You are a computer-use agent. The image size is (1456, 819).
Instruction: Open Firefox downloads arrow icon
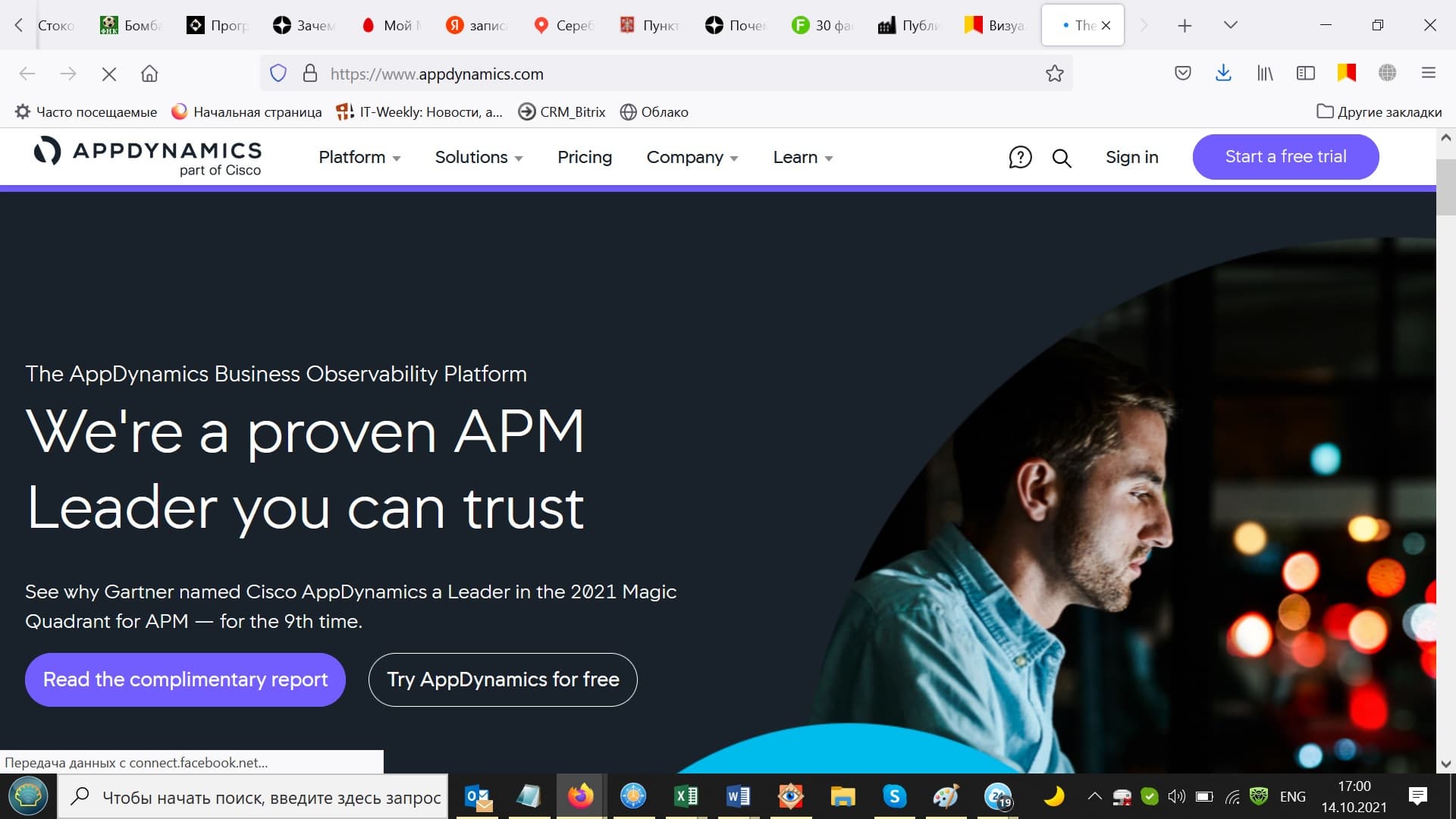[x=1222, y=74]
